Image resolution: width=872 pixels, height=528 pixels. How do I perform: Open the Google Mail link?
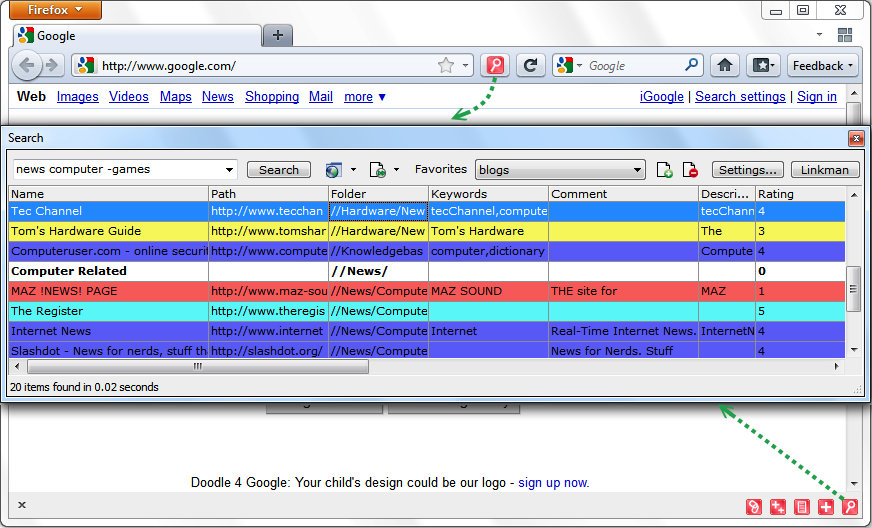point(321,97)
